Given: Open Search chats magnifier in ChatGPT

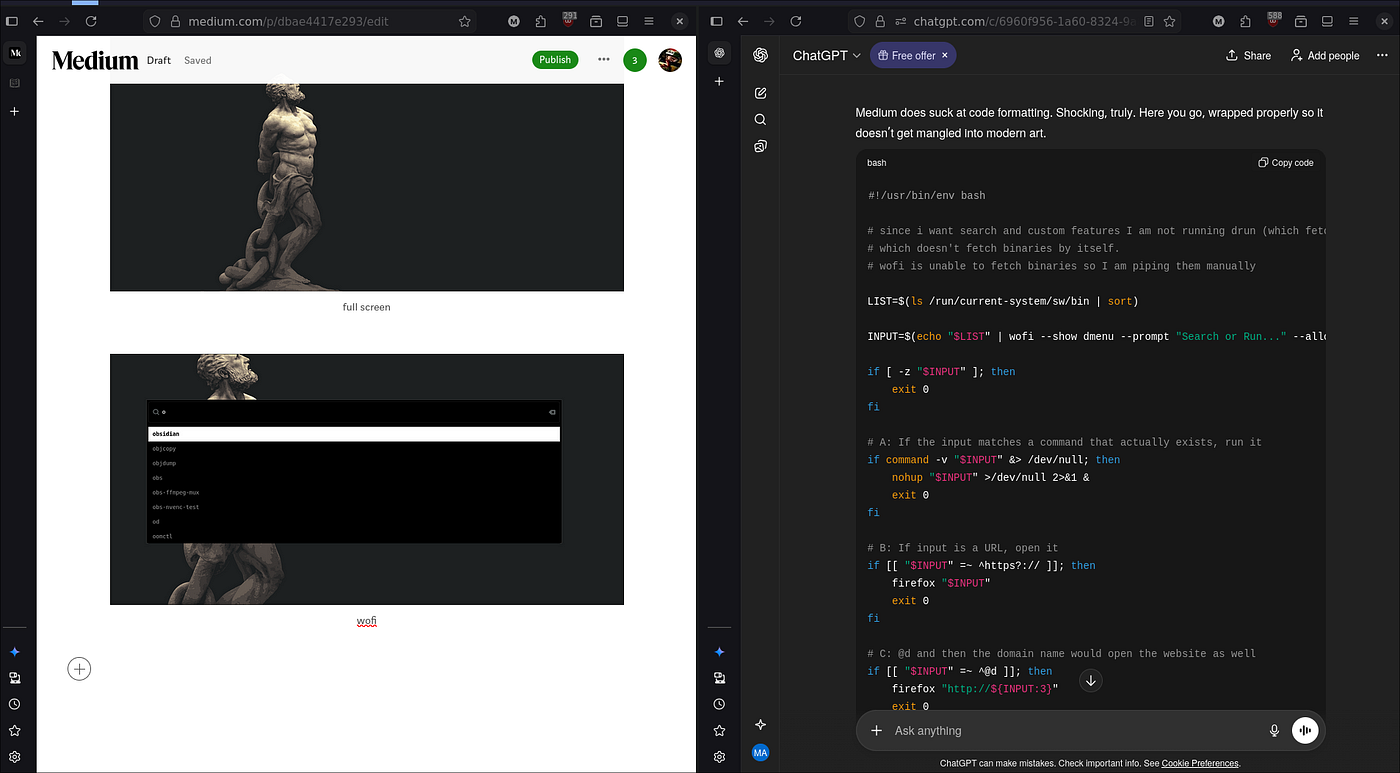Looking at the screenshot, I should tap(760, 120).
